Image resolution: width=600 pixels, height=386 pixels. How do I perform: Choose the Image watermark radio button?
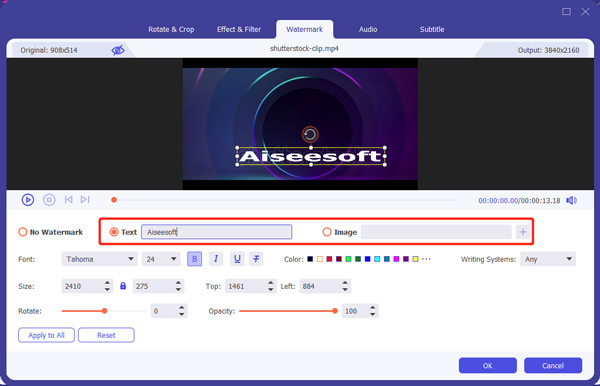click(327, 232)
